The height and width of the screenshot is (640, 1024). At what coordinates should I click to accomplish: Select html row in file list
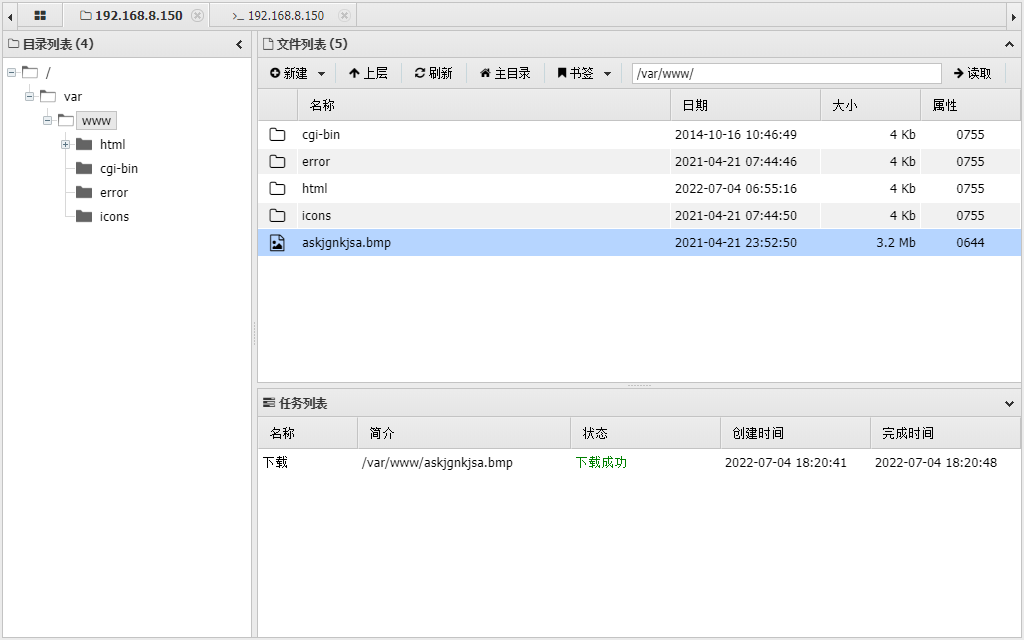(x=639, y=189)
